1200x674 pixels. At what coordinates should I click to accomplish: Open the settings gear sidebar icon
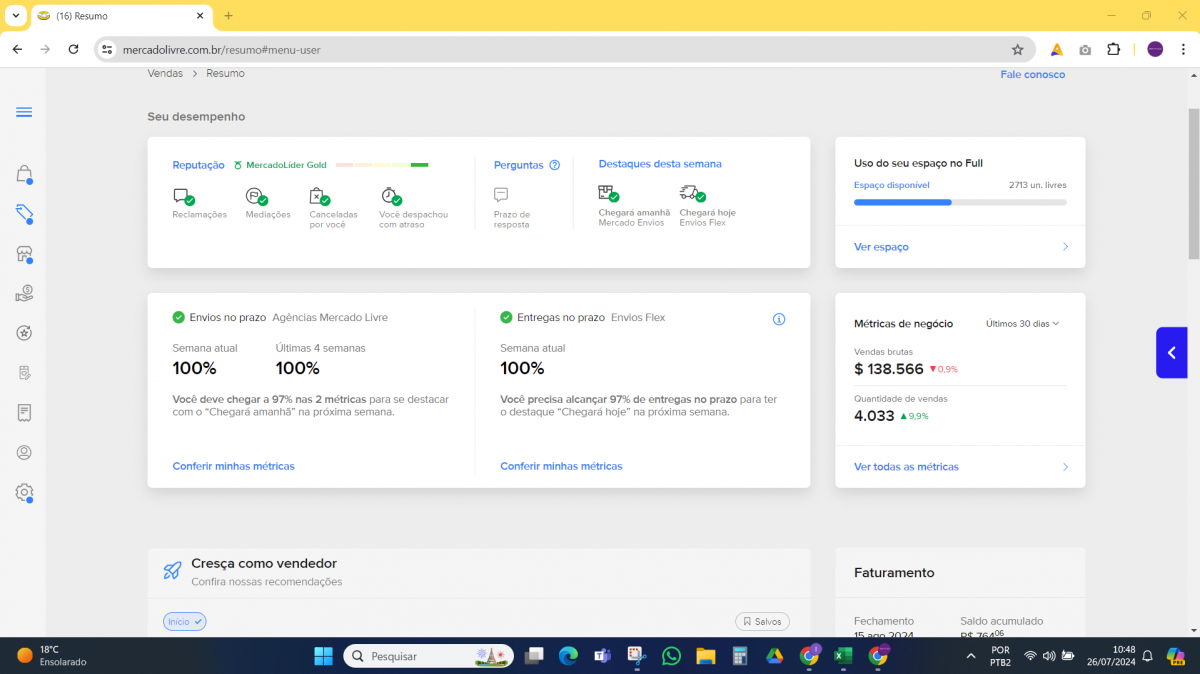(24, 493)
